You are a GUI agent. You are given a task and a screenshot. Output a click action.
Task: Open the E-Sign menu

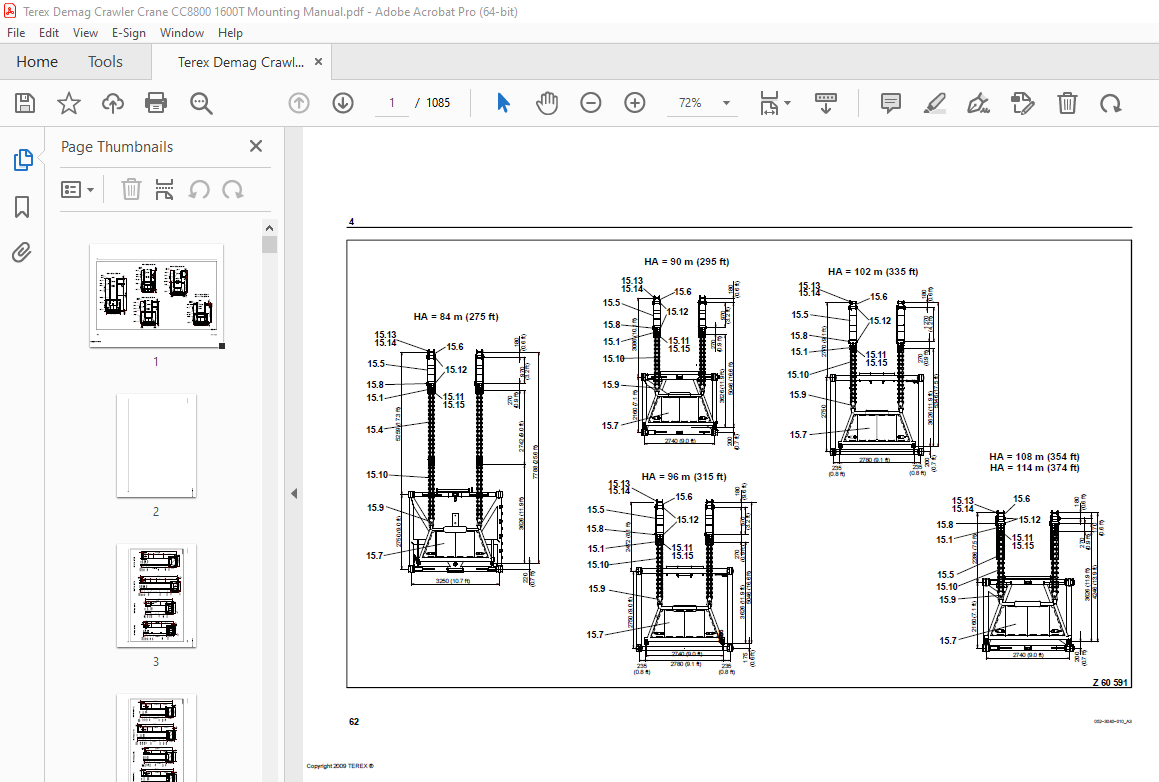(129, 33)
